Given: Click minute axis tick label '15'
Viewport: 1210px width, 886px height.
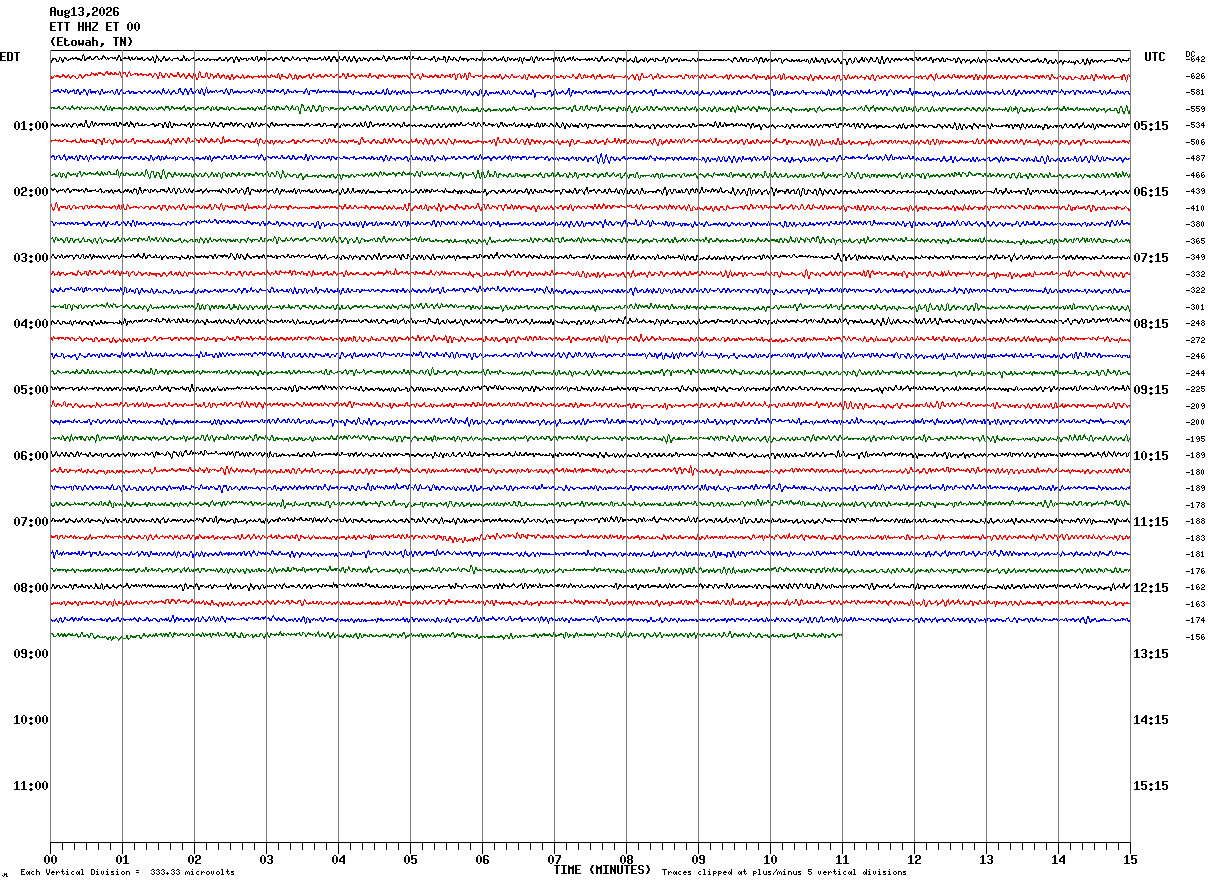Looking at the screenshot, I should (x=1130, y=859).
